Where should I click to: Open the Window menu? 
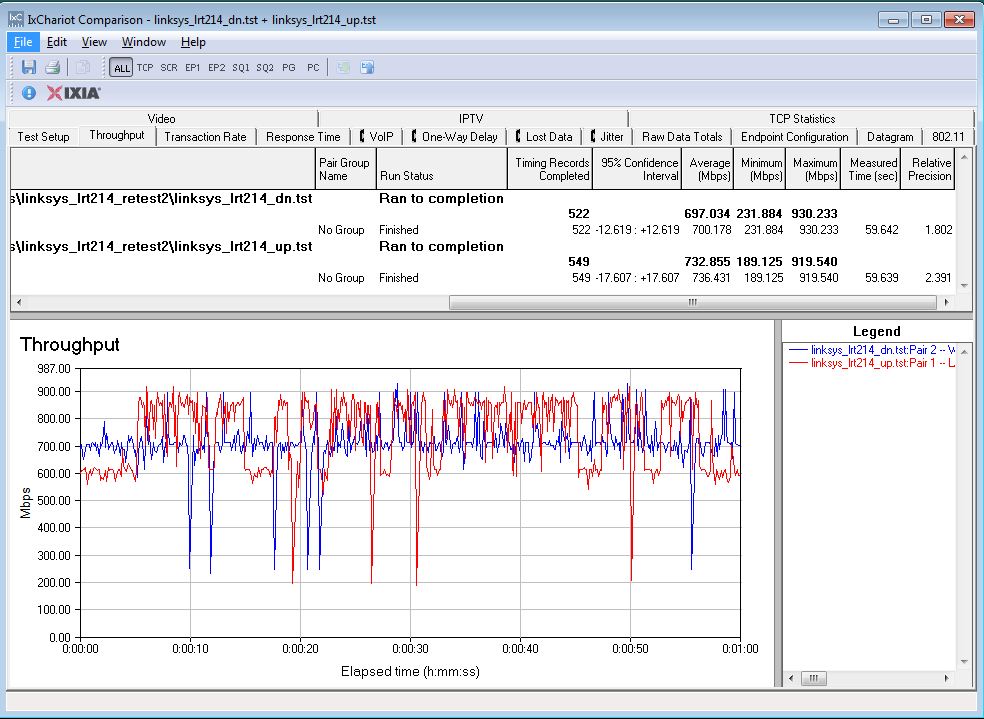144,42
